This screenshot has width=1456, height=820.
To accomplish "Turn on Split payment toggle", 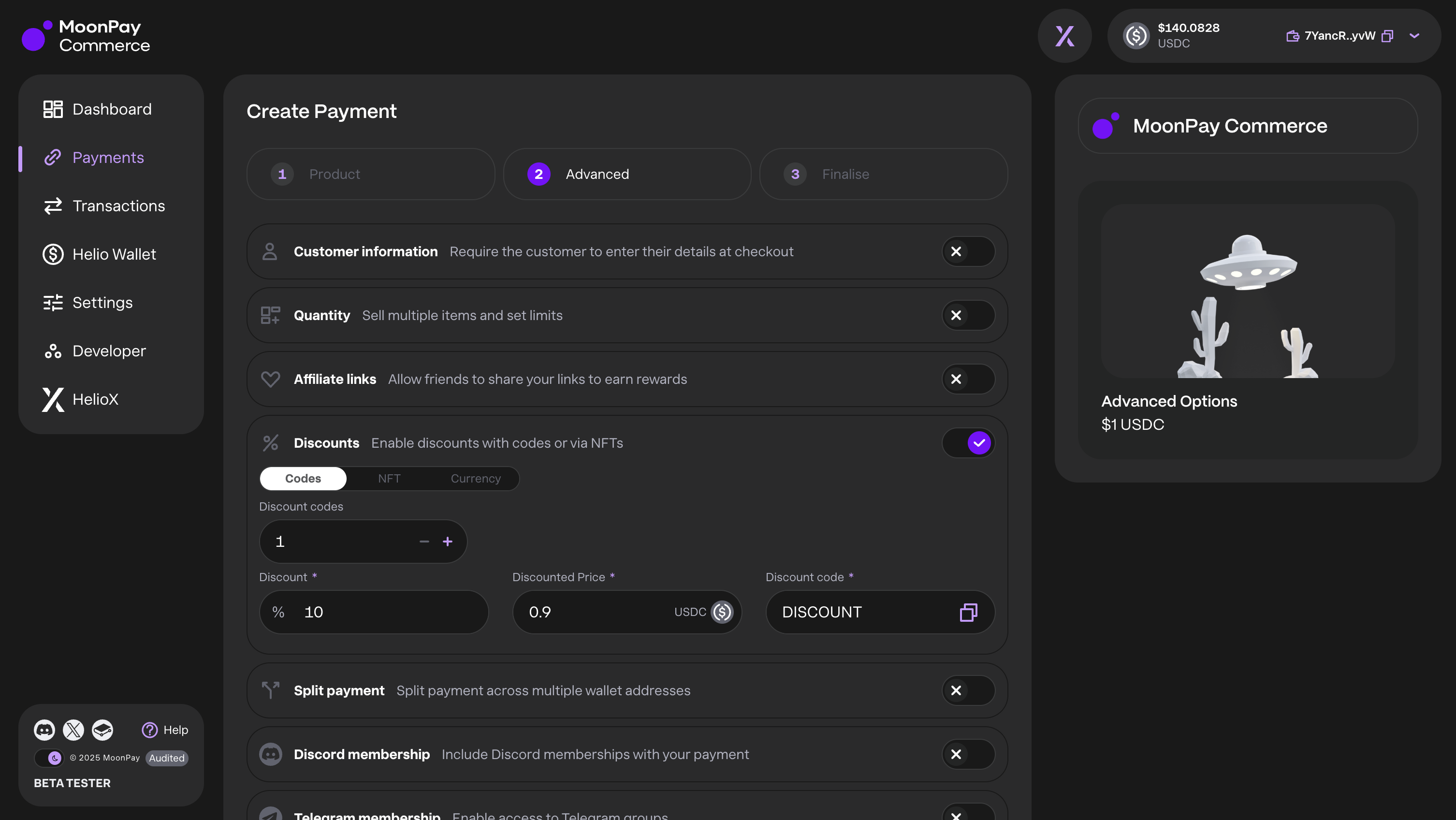I will (x=968, y=690).
